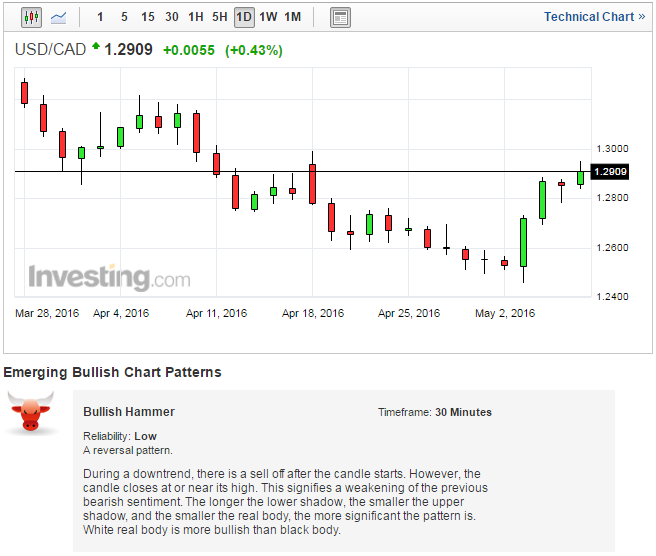The height and width of the screenshot is (556, 656).
Task: Select the 30 minute timeframe
Action: pyautogui.click(x=172, y=17)
